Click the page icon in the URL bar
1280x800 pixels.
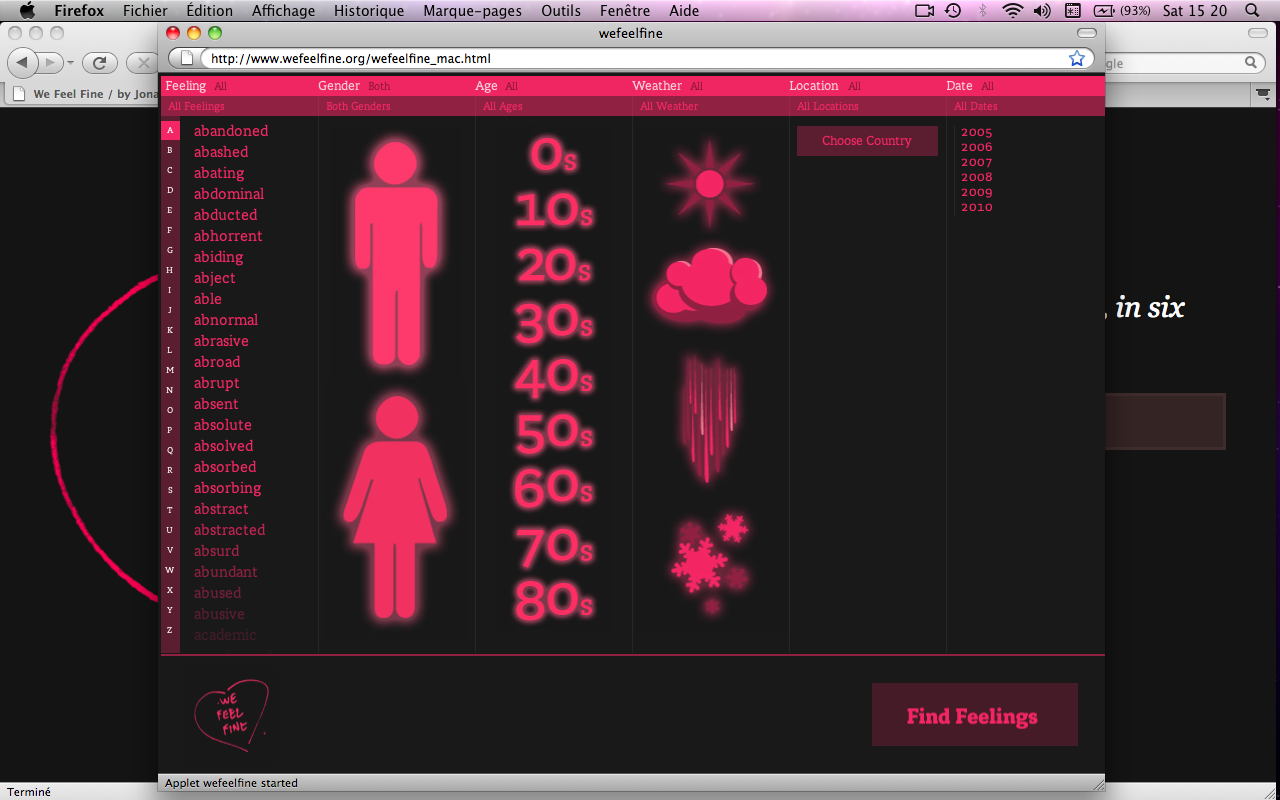click(x=186, y=58)
